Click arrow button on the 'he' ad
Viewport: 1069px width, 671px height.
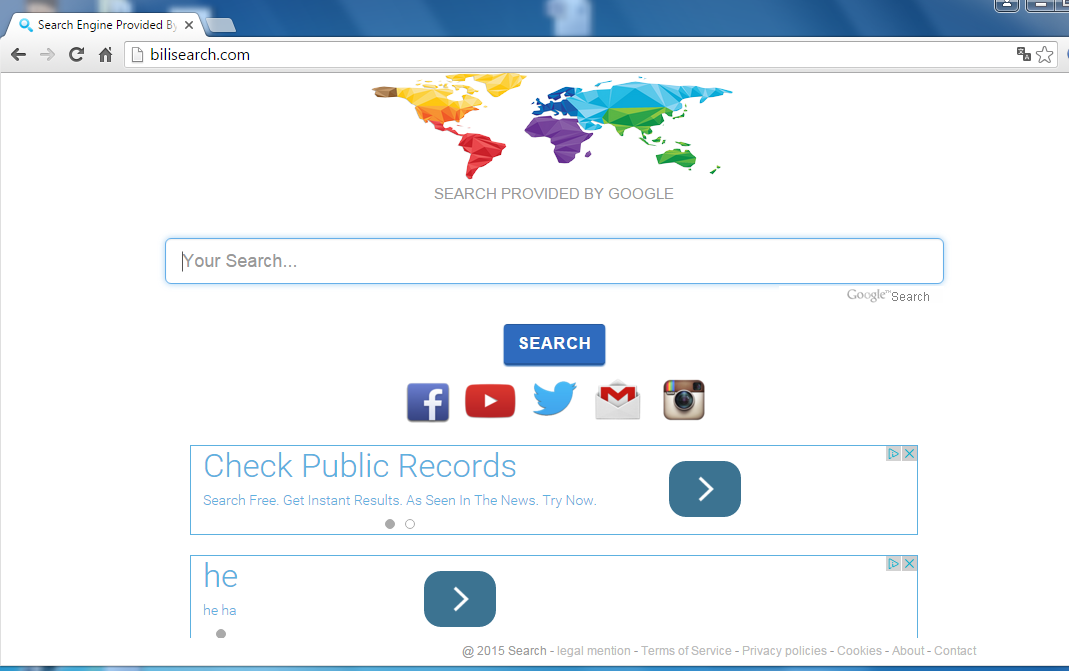pyautogui.click(x=460, y=599)
